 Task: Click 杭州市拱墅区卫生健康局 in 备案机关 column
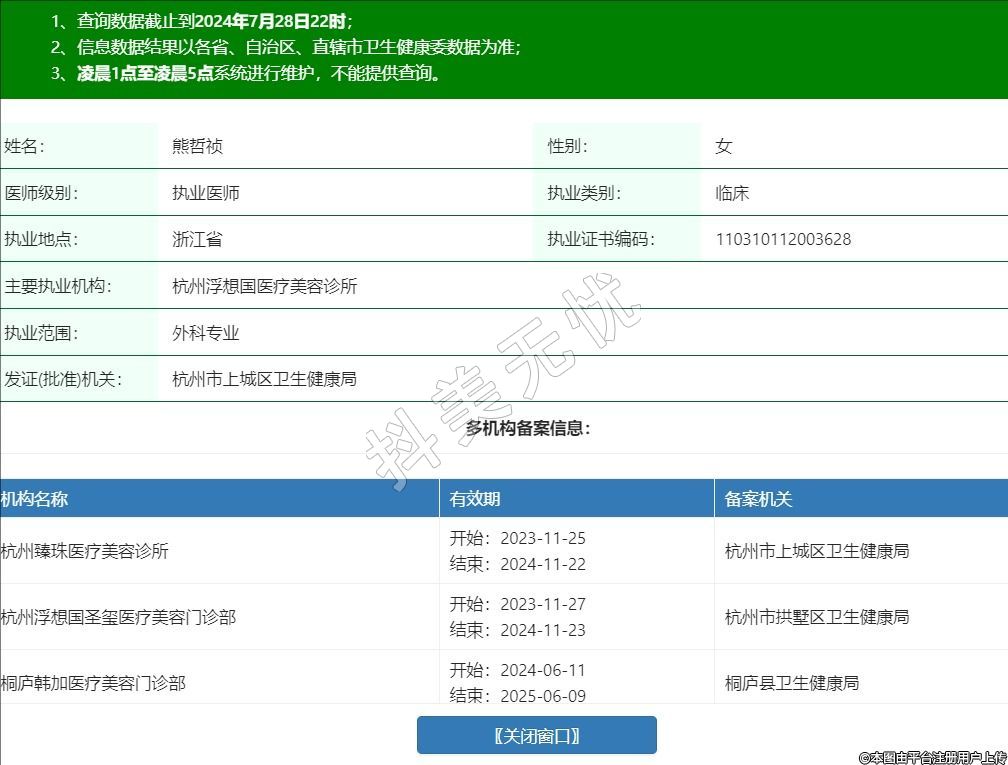click(817, 617)
